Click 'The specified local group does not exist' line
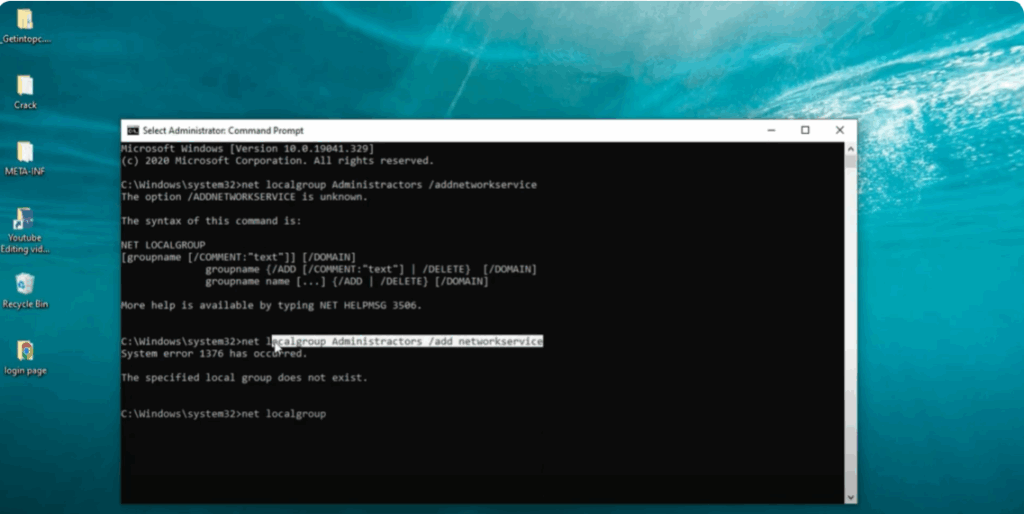The height and width of the screenshot is (514, 1024). tap(244, 378)
